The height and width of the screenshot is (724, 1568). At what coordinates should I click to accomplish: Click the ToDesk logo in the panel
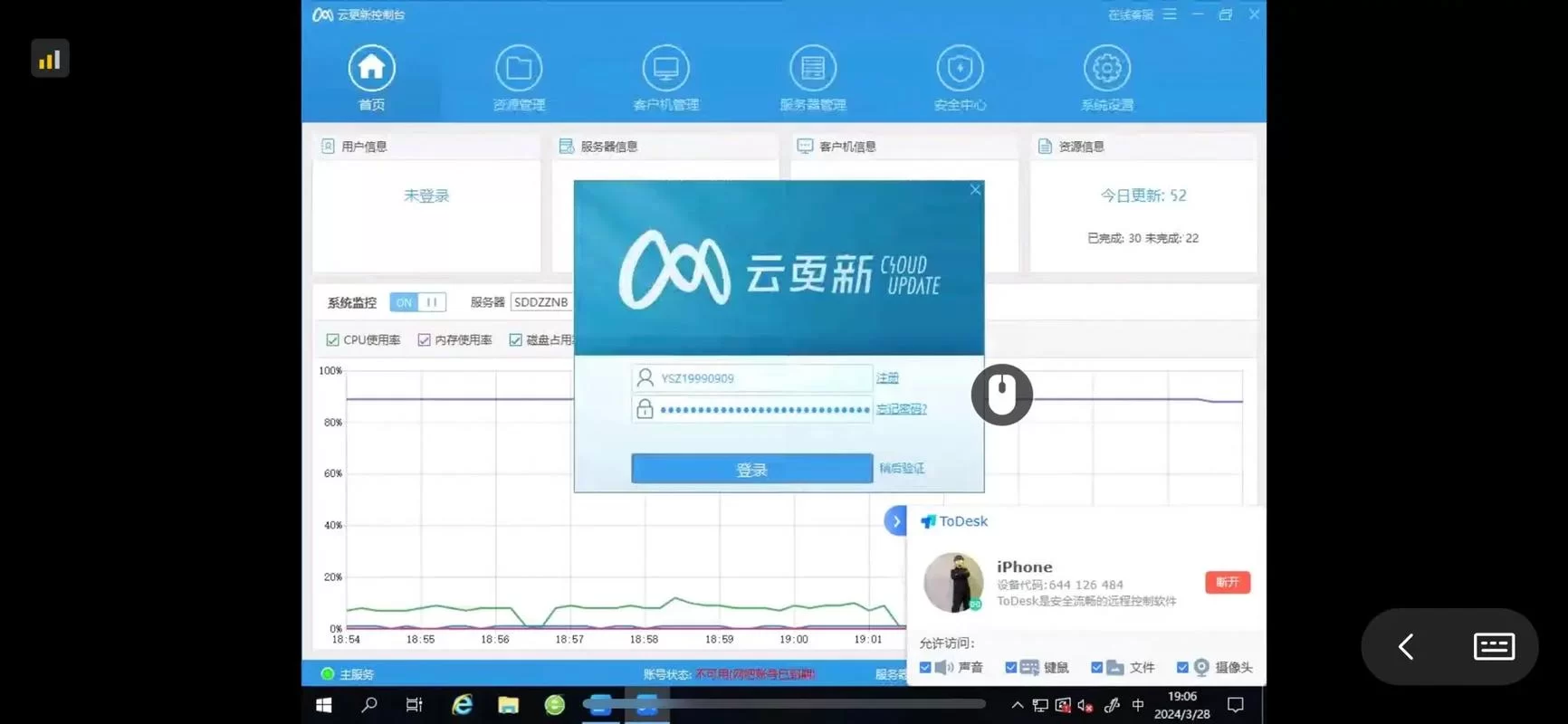pos(954,521)
